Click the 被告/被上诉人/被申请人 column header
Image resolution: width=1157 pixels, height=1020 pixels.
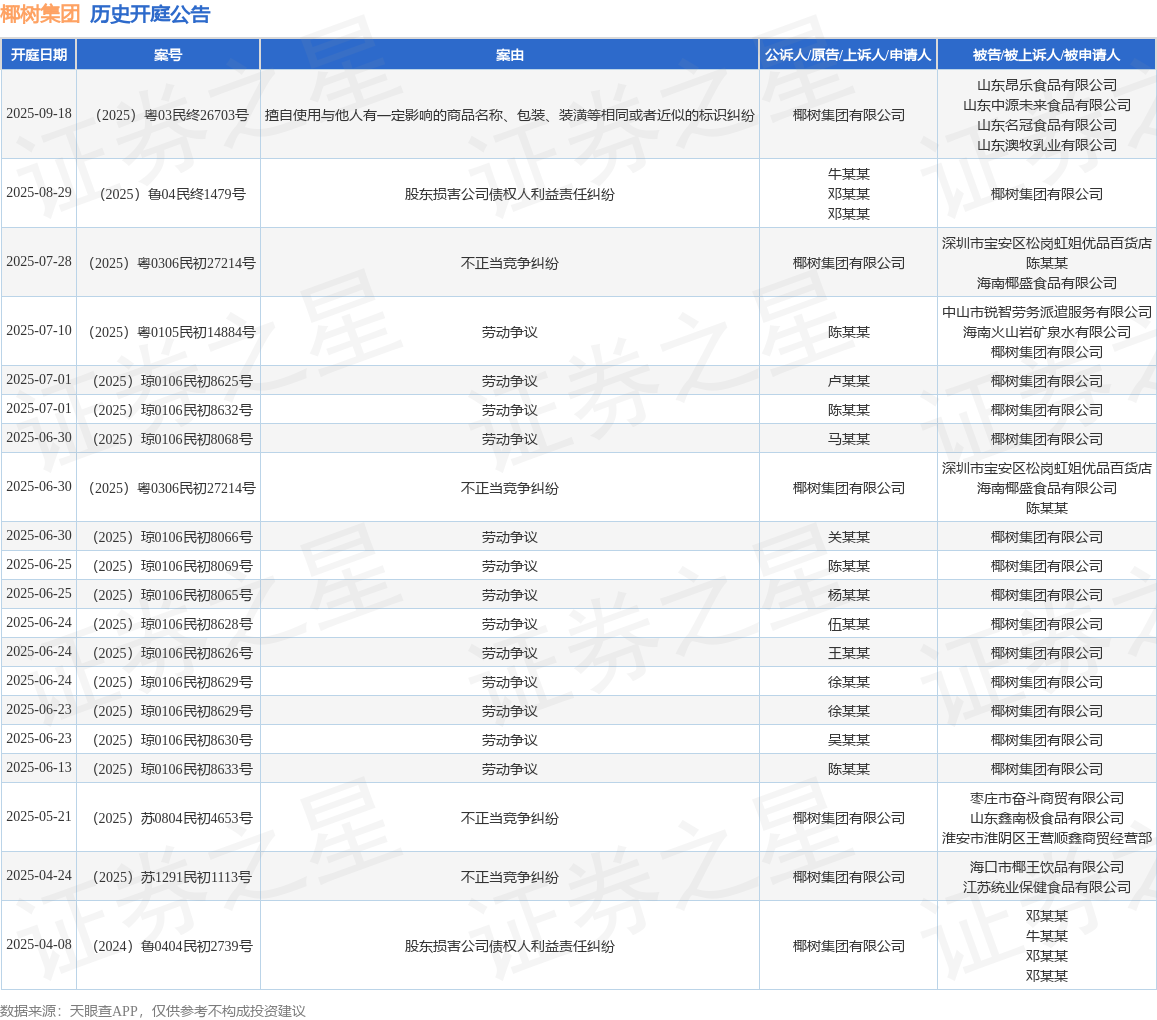pos(1046,55)
